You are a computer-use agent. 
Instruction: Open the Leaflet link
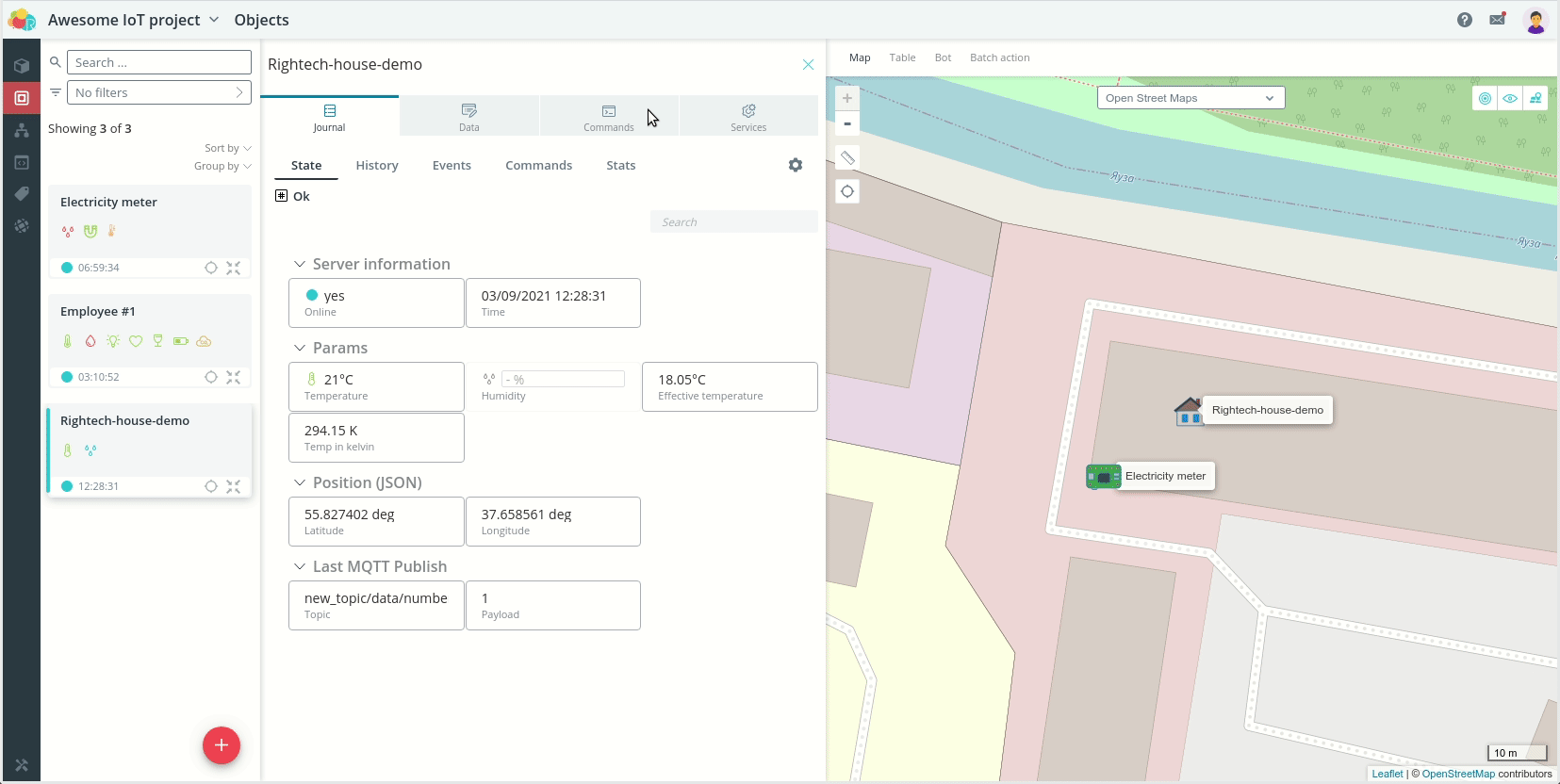[x=1388, y=774]
